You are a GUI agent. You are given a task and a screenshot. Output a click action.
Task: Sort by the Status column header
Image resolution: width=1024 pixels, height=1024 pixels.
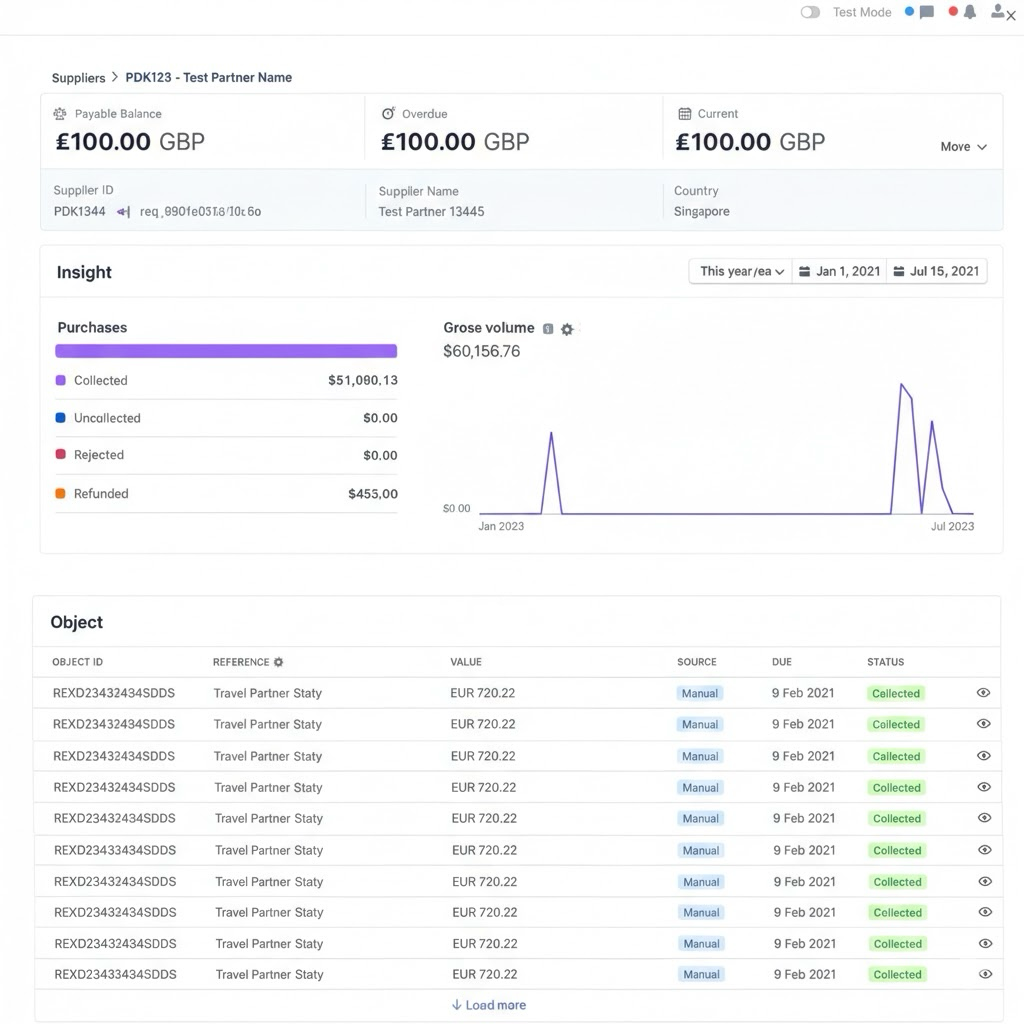pyautogui.click(x=885, y=662)
